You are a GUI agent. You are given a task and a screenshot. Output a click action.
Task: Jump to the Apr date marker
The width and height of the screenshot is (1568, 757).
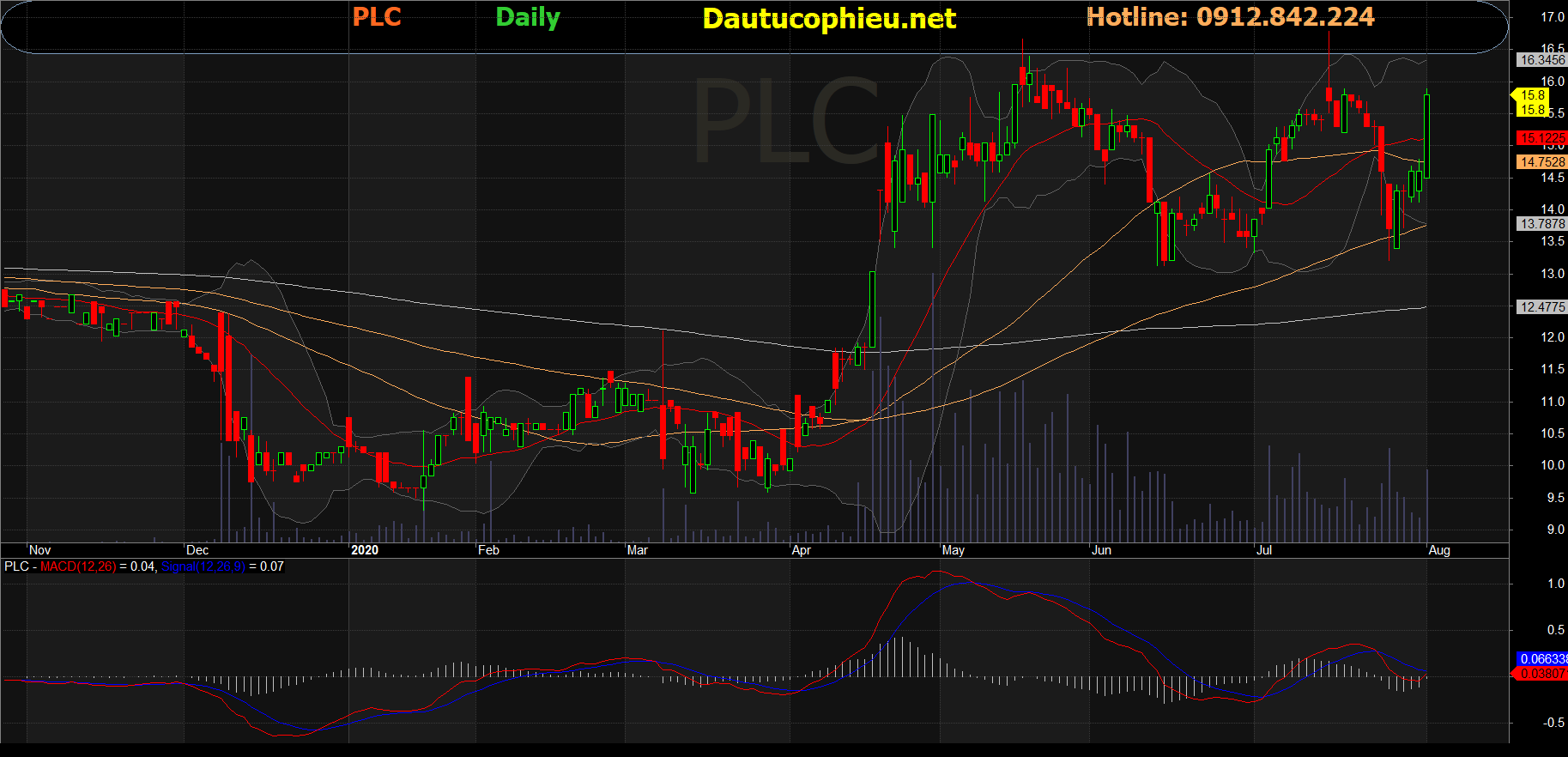point(801,550)
